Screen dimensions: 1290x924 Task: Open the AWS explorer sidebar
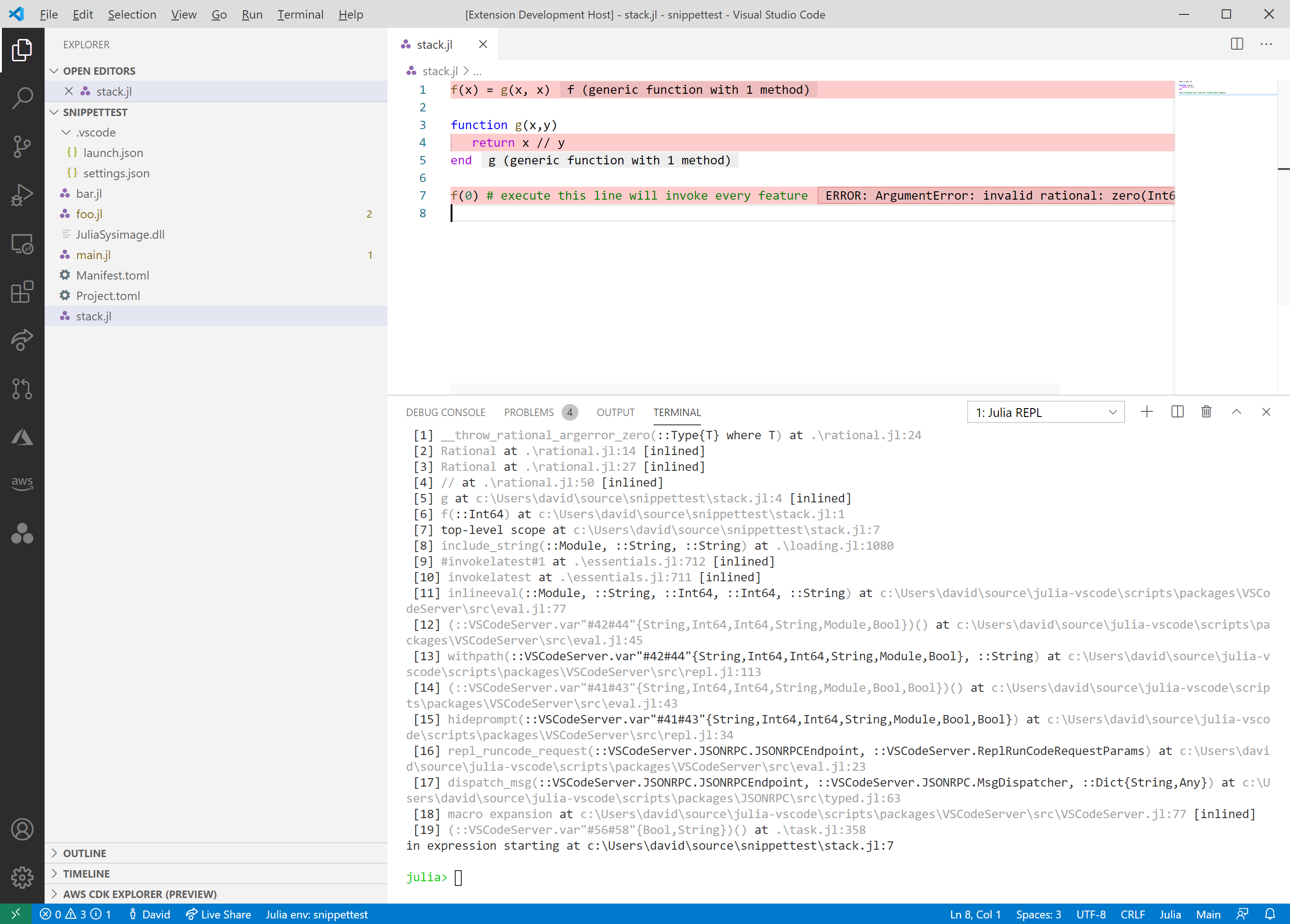[22, 483]
